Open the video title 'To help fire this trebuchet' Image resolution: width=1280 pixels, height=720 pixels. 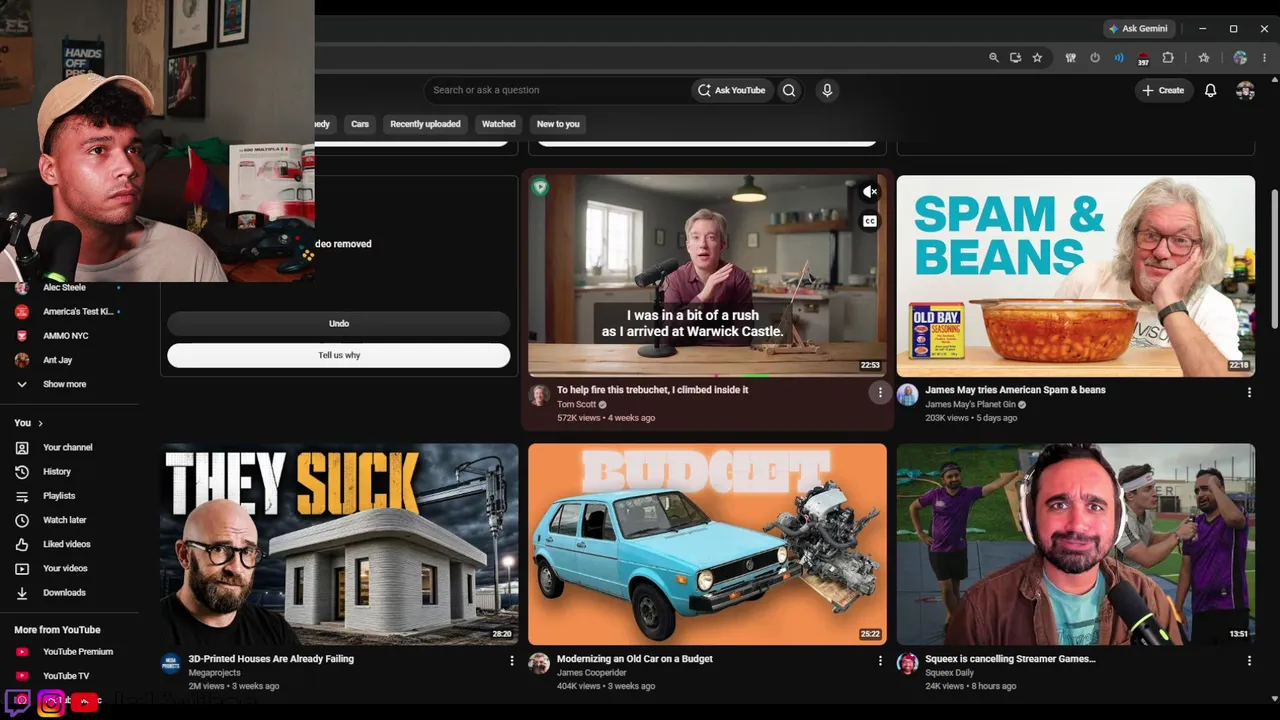(652, 390)
